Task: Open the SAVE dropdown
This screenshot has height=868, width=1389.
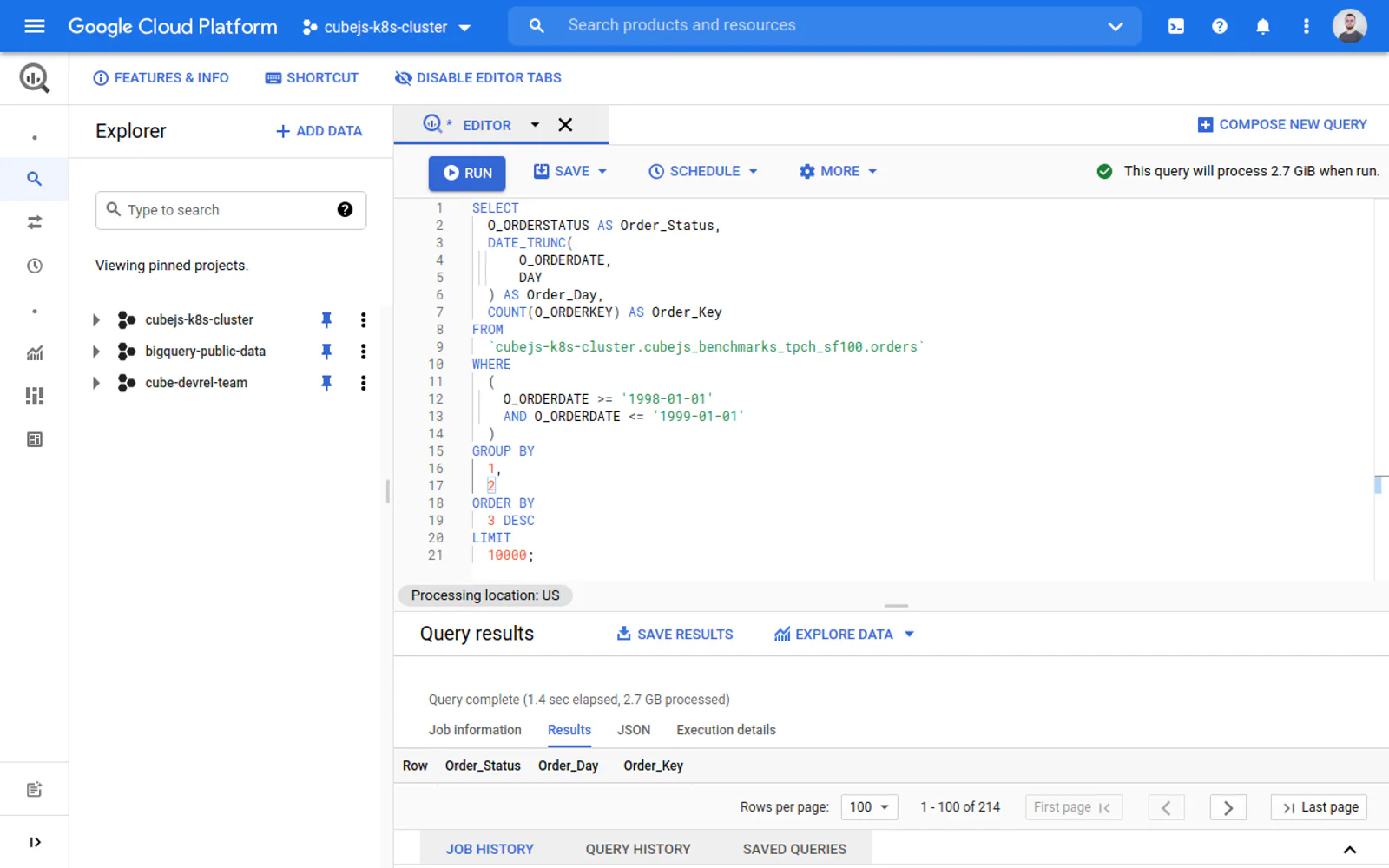Action: pos(570,172)
